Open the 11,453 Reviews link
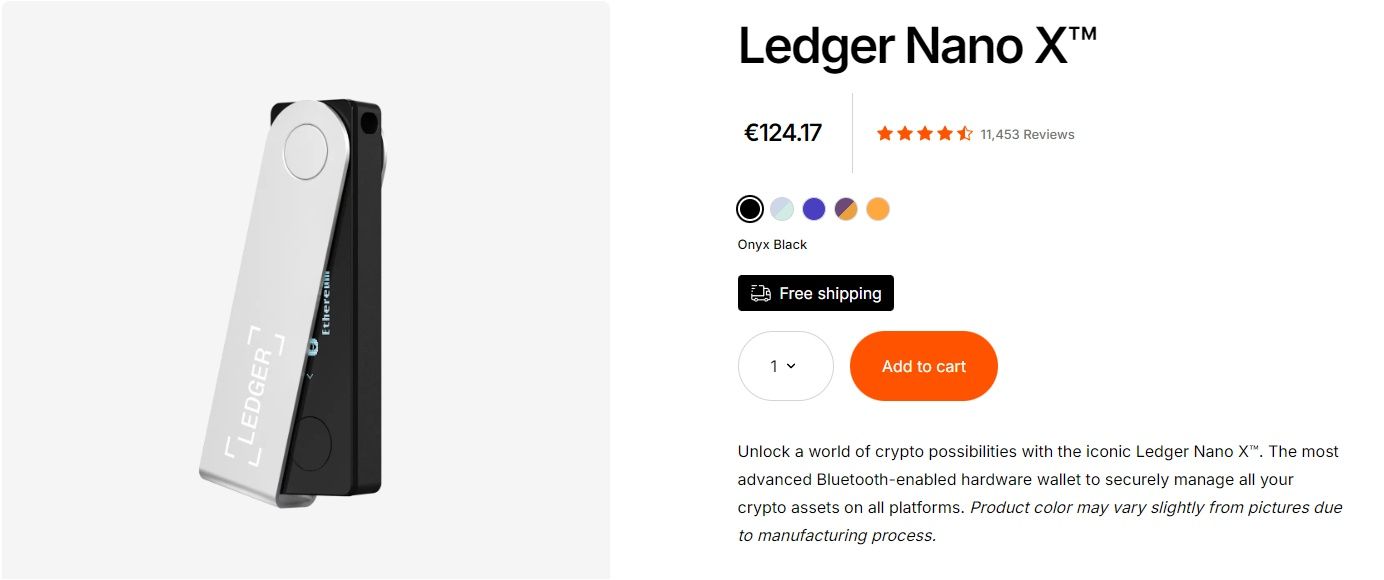 pyautogui.click(x=1027, y=134)
